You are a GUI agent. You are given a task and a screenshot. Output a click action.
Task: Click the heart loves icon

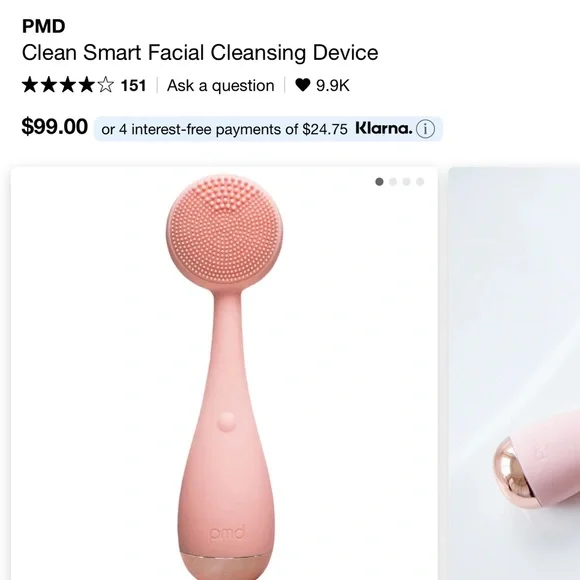[302, 85]
